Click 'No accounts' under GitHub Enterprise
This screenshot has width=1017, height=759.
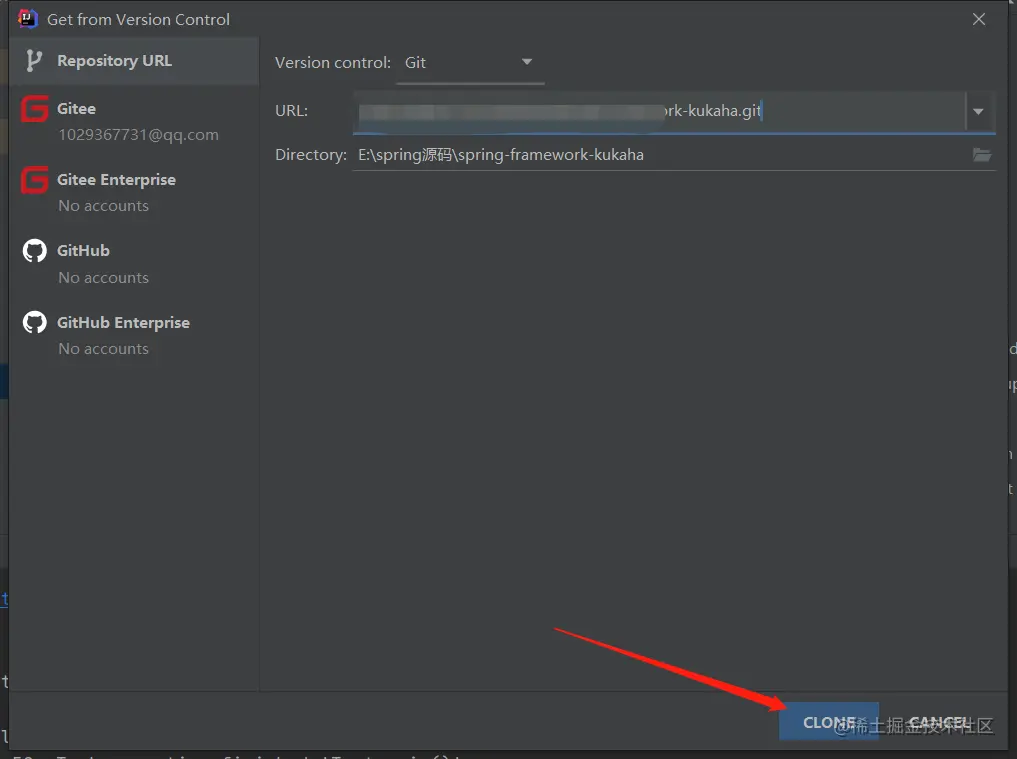104,349
